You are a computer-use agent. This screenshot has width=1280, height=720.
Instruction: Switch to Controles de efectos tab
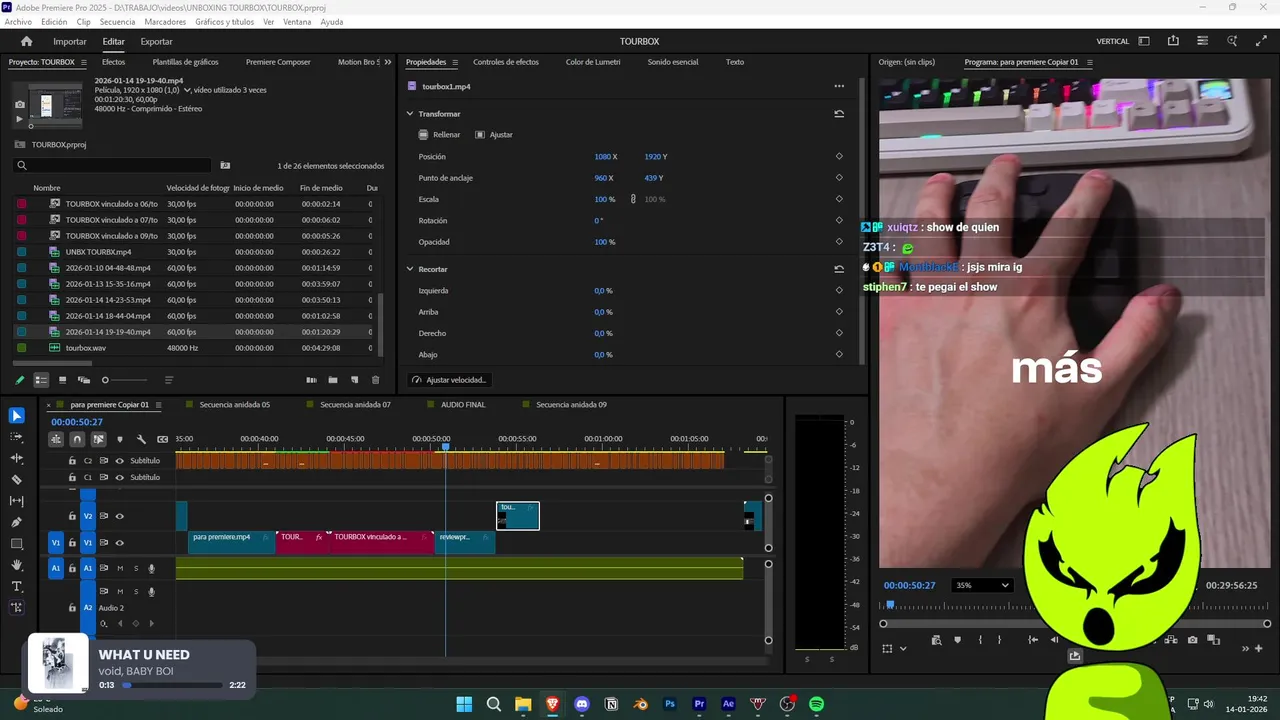pos(506,62)
